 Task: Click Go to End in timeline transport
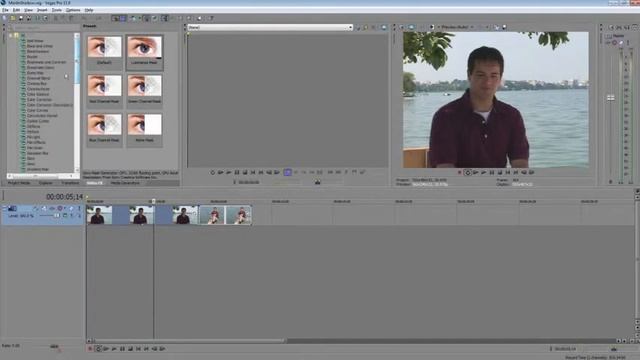click(x=147, y=349)
